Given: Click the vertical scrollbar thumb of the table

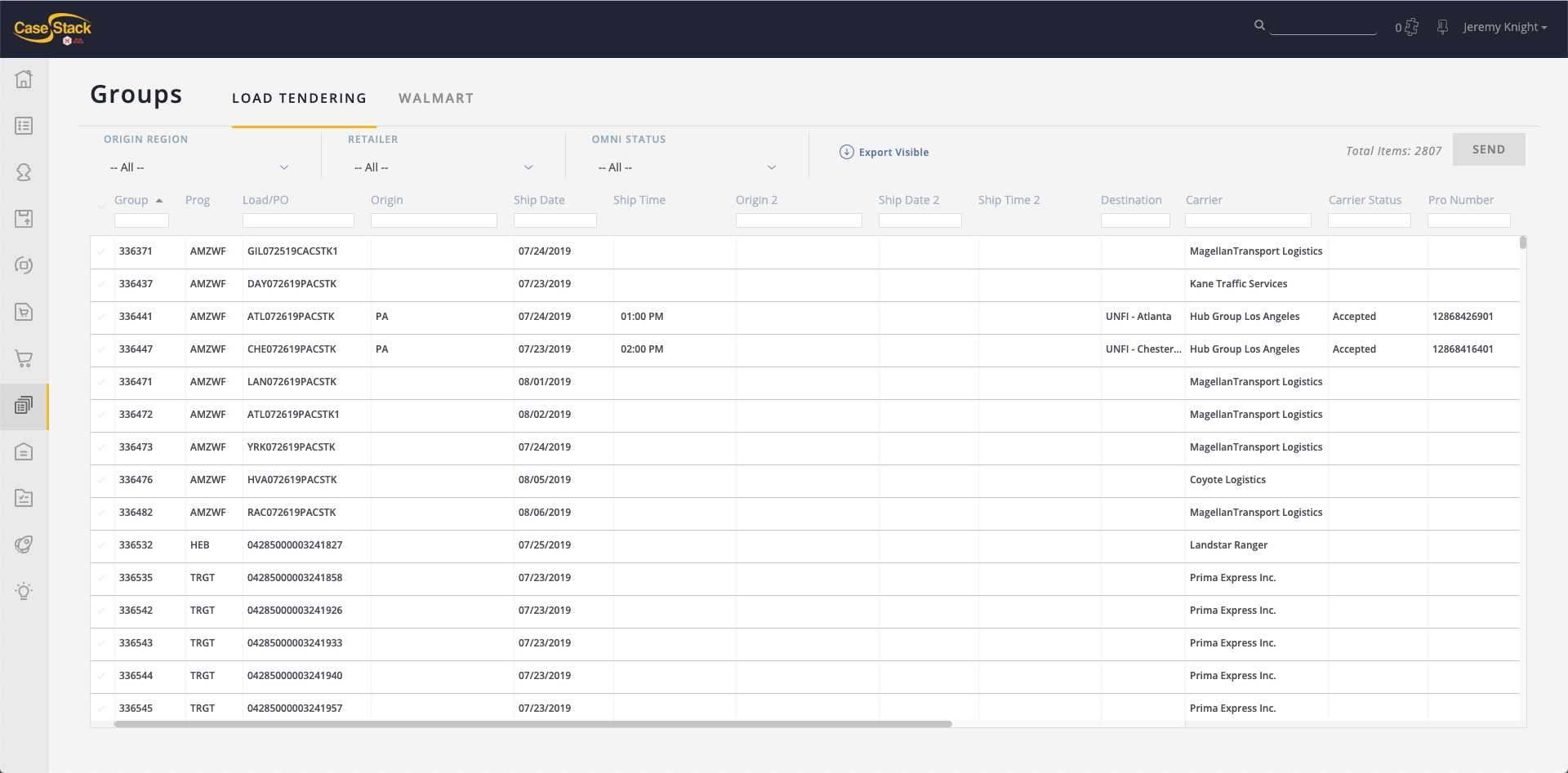Looking at the screenshot, I should point(1523,242).
